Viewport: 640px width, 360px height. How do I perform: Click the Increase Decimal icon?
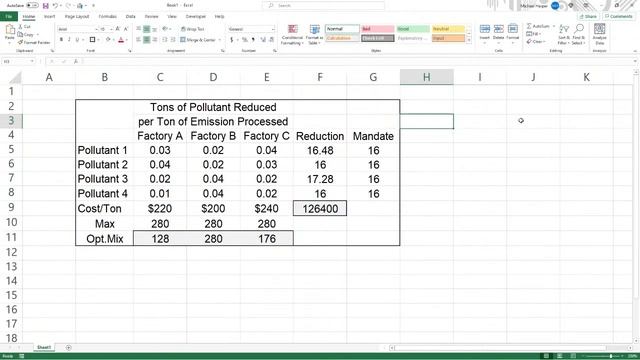tap(263, 40)
